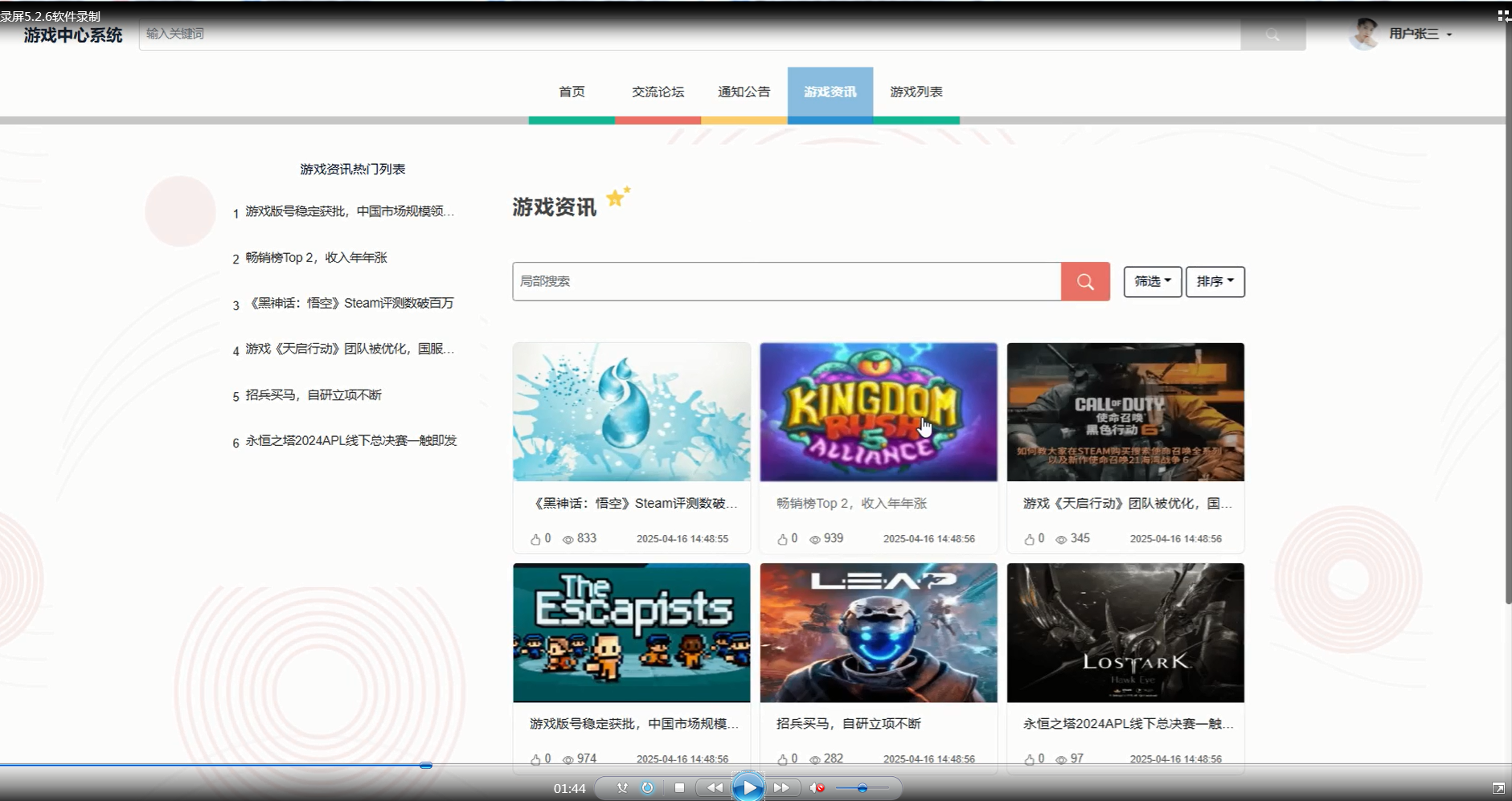Screen dimensions: 1512x801
Task: Focus the 输入关键词 search field
Action: (690, 34)
